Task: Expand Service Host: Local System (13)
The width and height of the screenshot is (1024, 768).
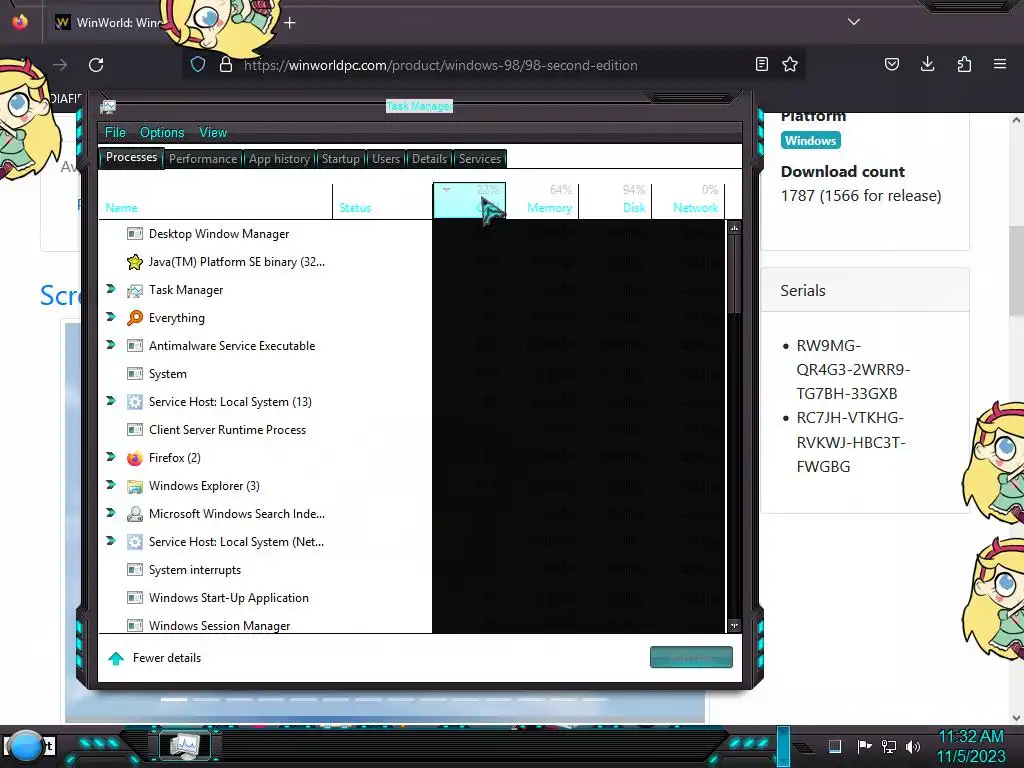Action: 111,401
